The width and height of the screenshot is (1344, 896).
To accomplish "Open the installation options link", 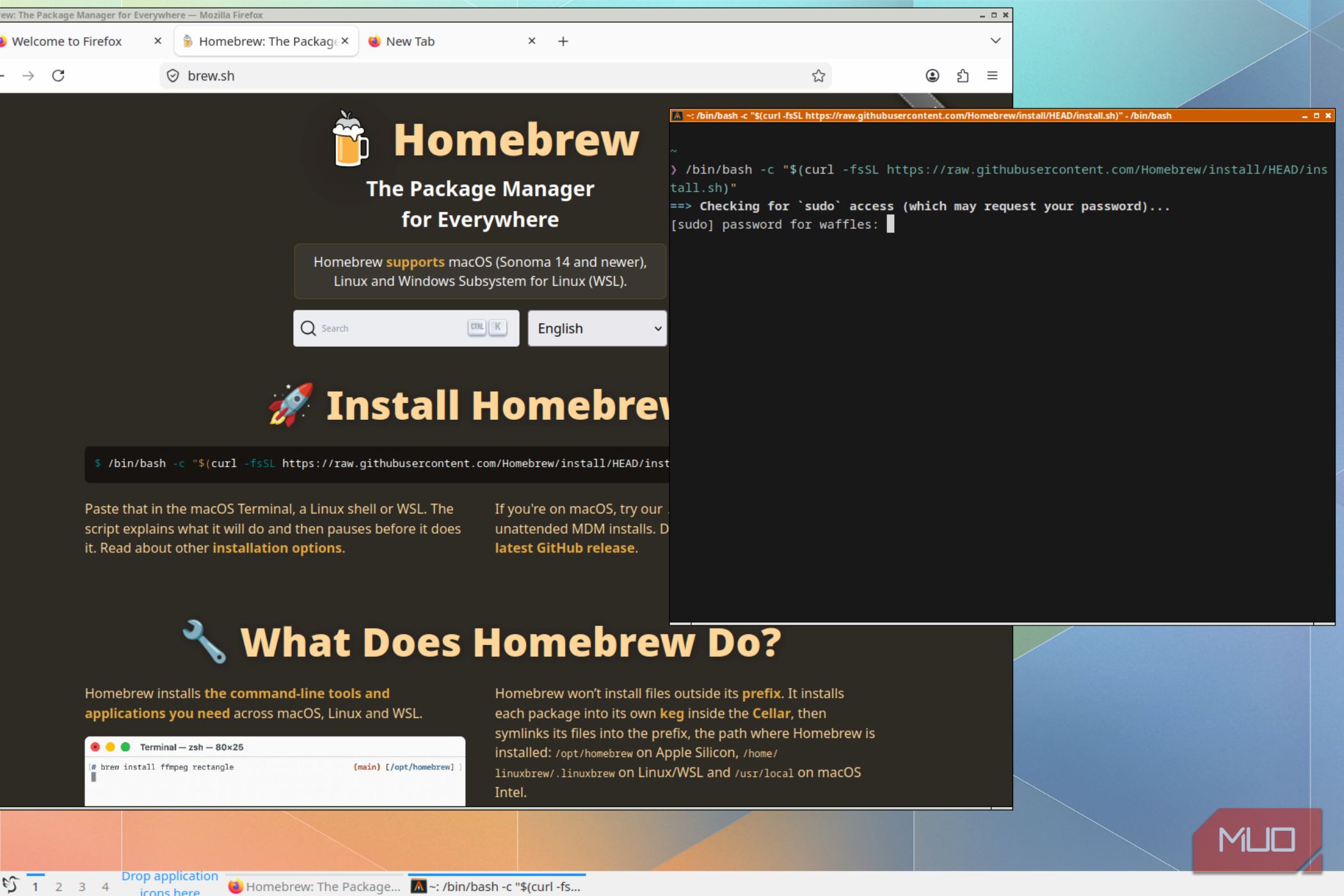I will [277, 548].
